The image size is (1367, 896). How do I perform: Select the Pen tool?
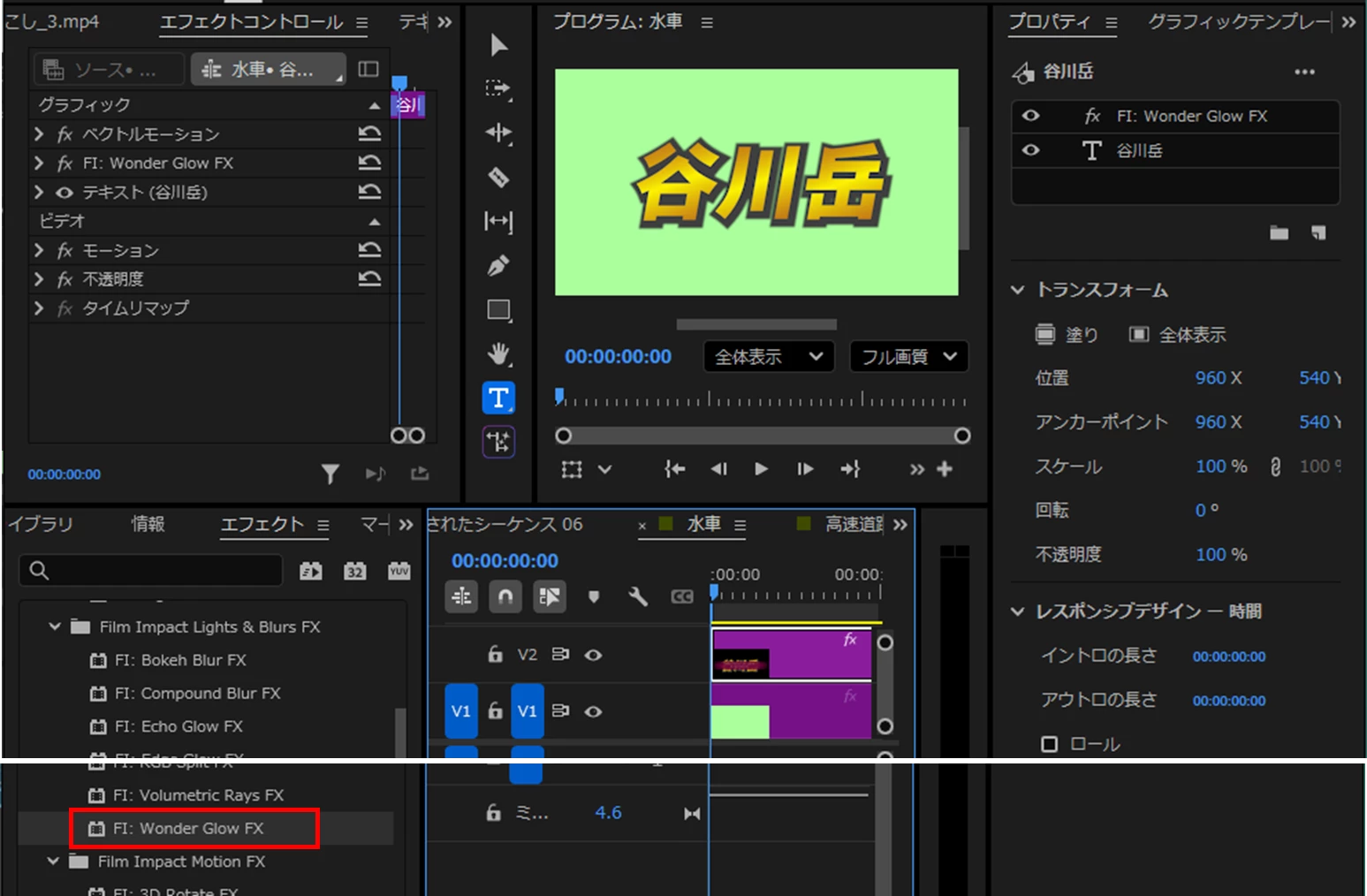point(499,265)
